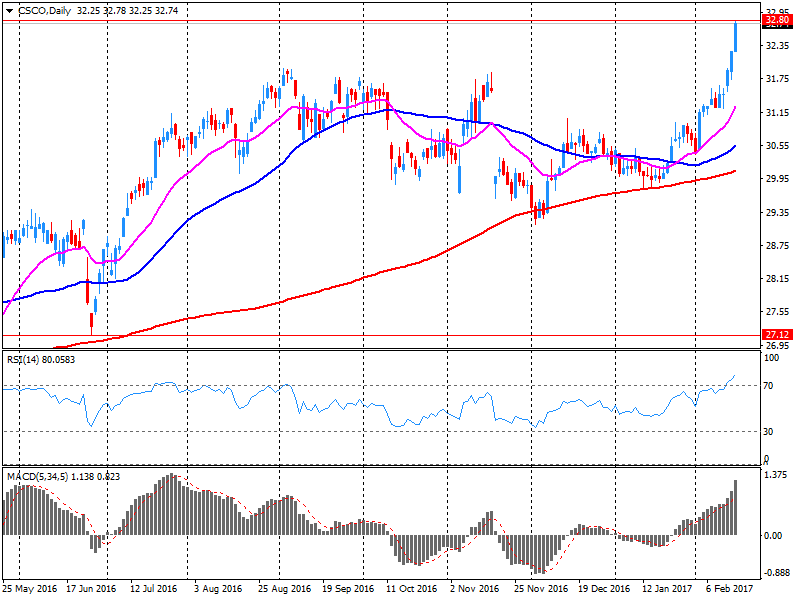
Task: Click the 17 Jun 2016 date label
Action: (91, 588)
